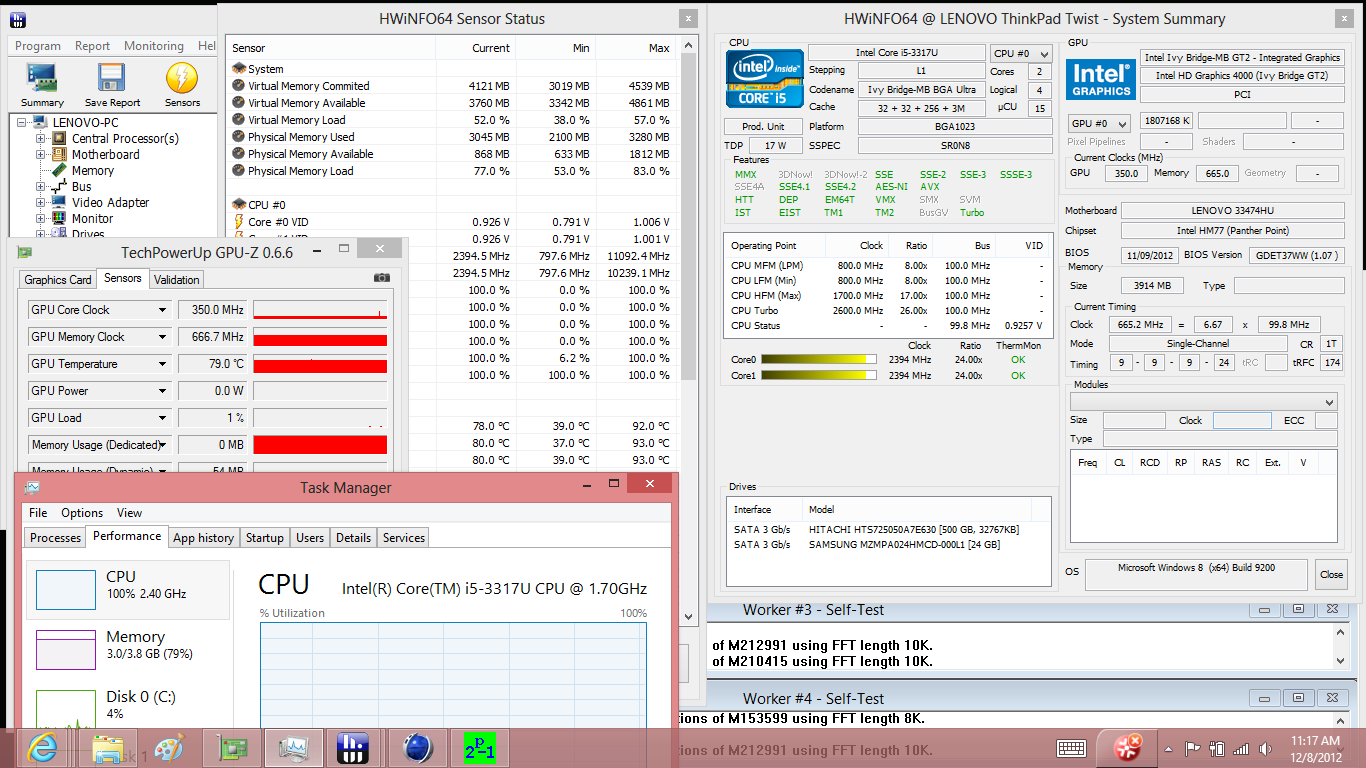1366x768 pixels.
Task: Select Memory performance tile in Task Manager
Action: (x=127, y=649)
